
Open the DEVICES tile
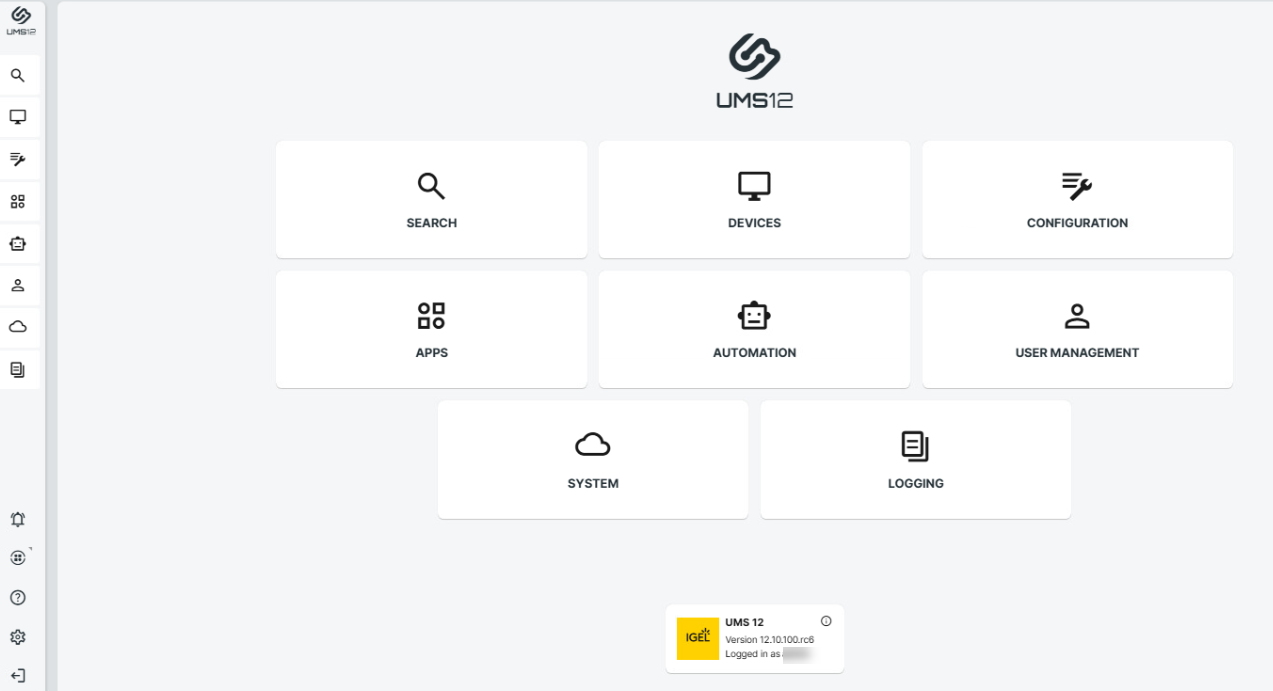click(x=754, y=200)
